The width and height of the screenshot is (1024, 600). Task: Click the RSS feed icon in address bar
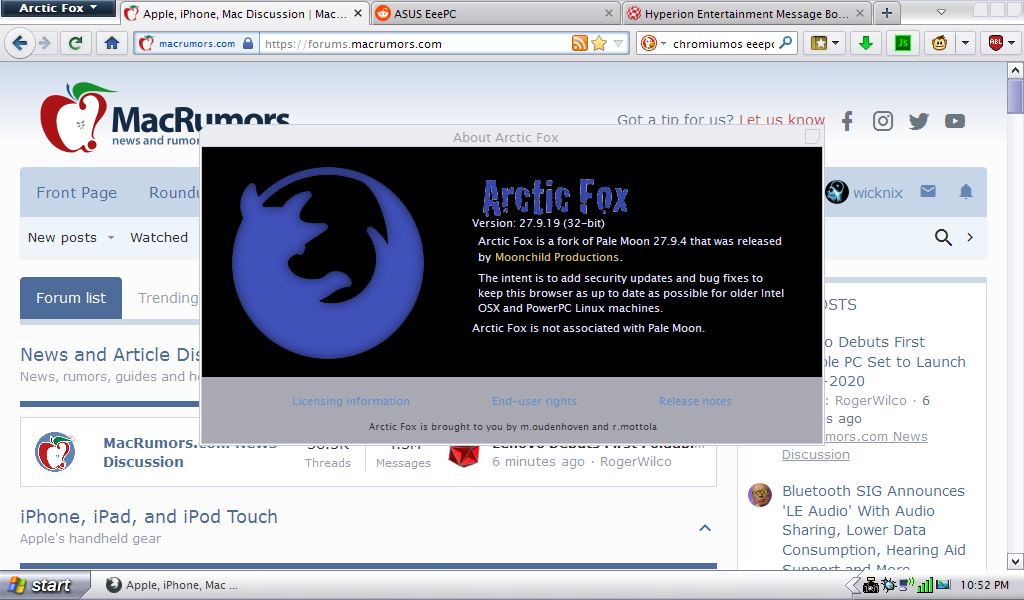(x=579, y=44)
